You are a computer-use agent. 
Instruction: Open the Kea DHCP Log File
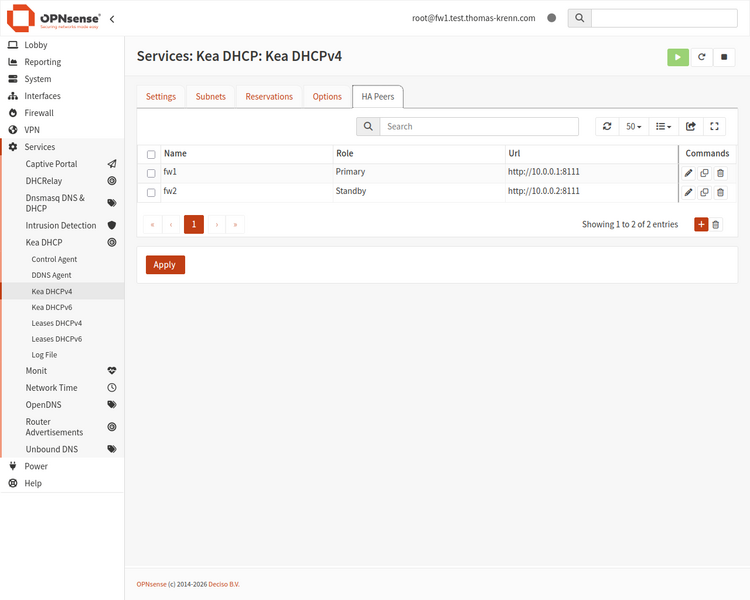point(44,355)
